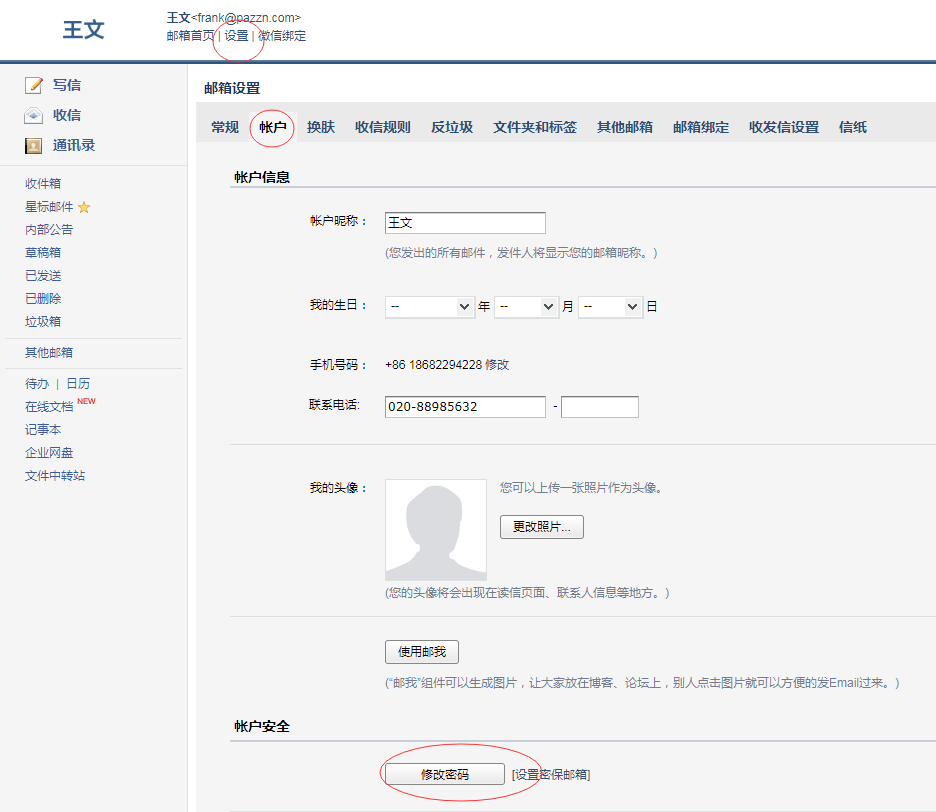The width and height of the screenshot is (936, 812).
Task: Open the birthday month dropdown
Action: (526, 307)
